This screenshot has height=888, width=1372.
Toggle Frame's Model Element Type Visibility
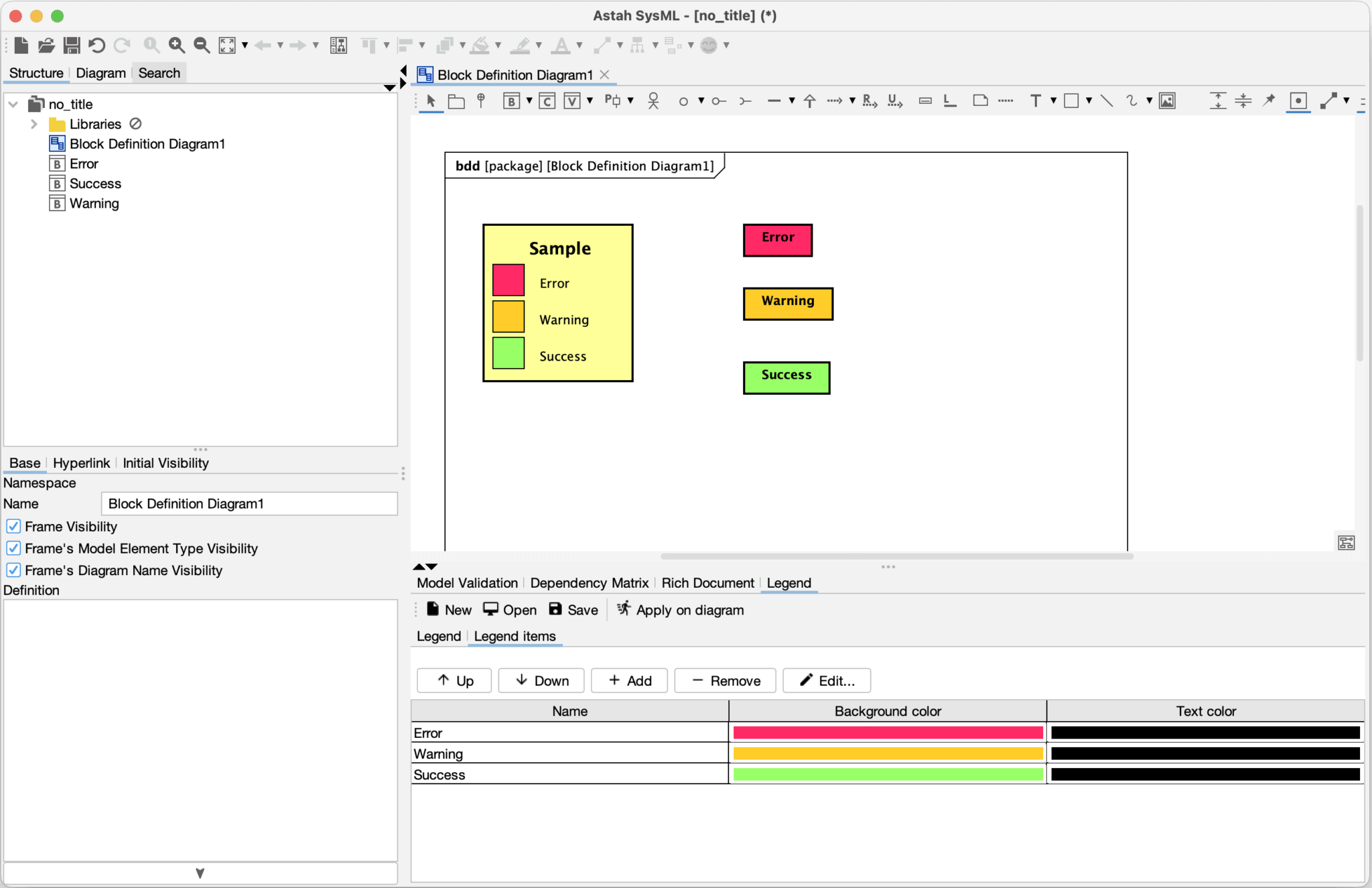point(13,549)
